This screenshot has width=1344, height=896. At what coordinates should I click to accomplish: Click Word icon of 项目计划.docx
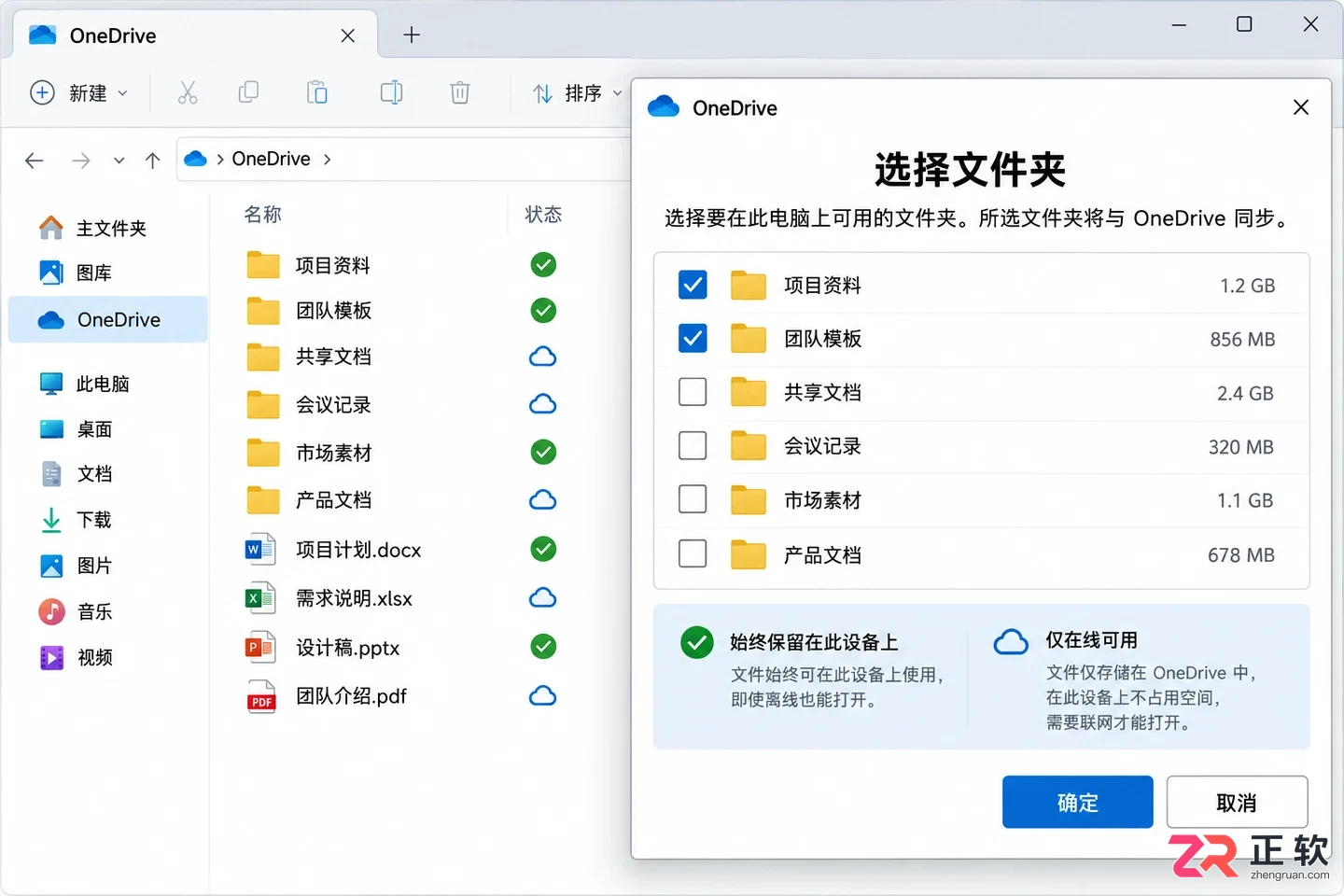260,550
